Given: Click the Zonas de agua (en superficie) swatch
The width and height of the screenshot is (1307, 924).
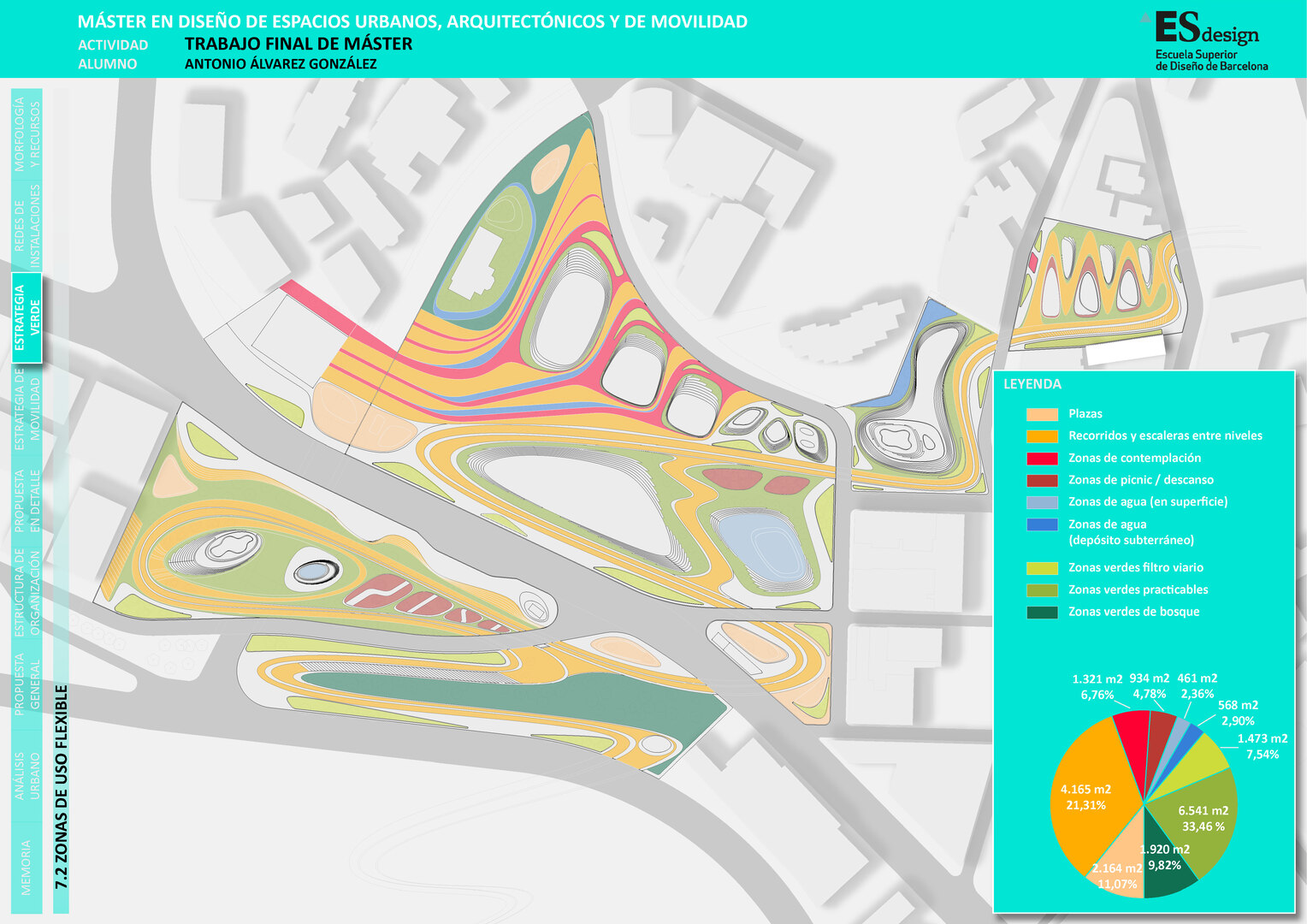Looking at the screenshot, I should click(1042, 502).
